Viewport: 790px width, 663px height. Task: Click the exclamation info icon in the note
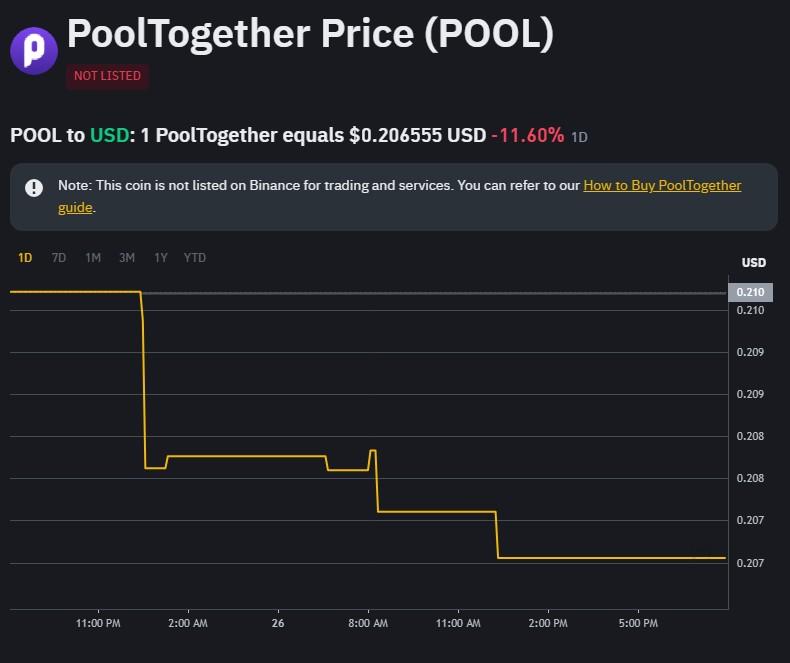pos(34,187)
